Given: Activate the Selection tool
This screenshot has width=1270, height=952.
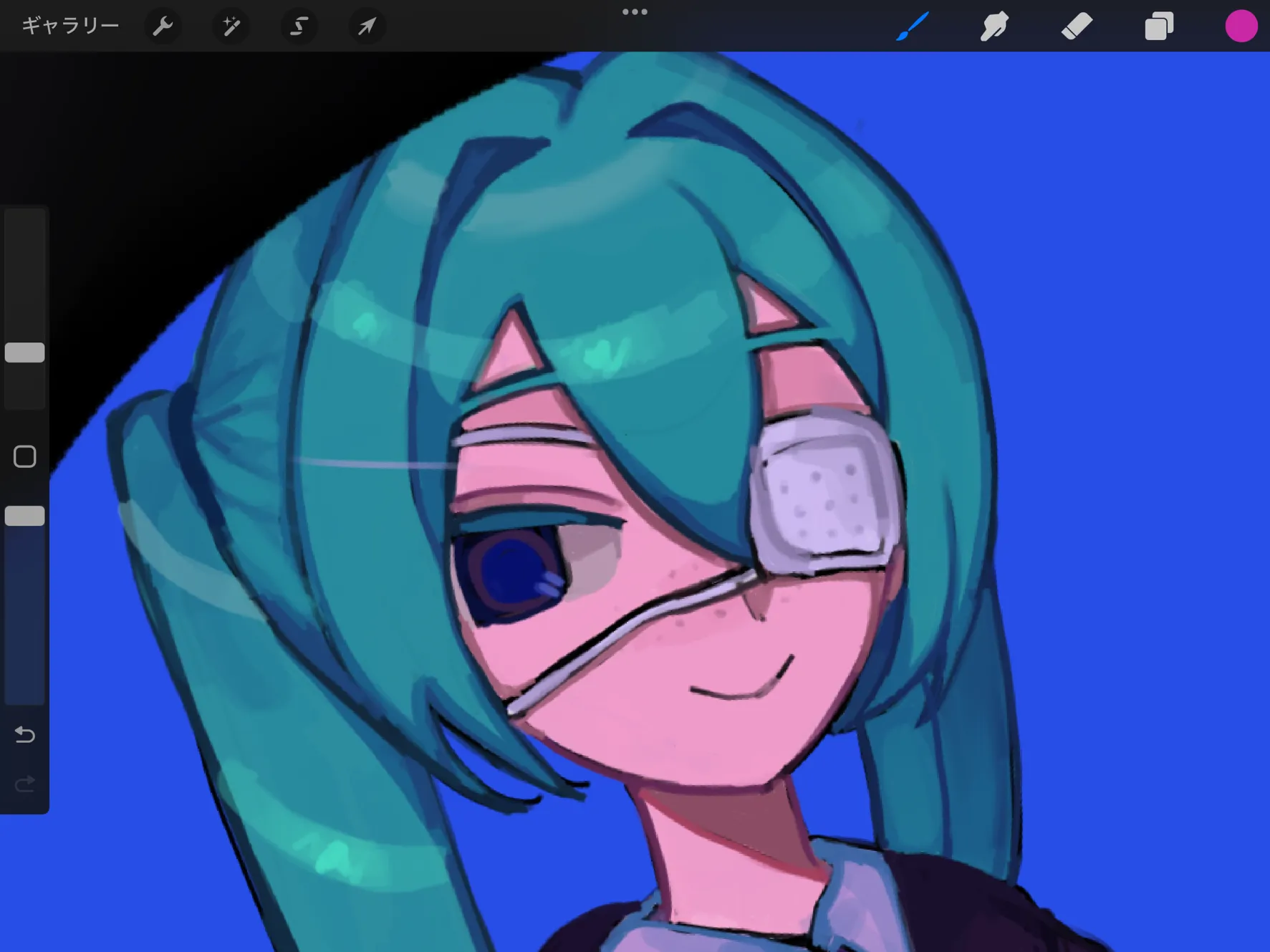Looking at the screenshot, I should tap(299, 27).
